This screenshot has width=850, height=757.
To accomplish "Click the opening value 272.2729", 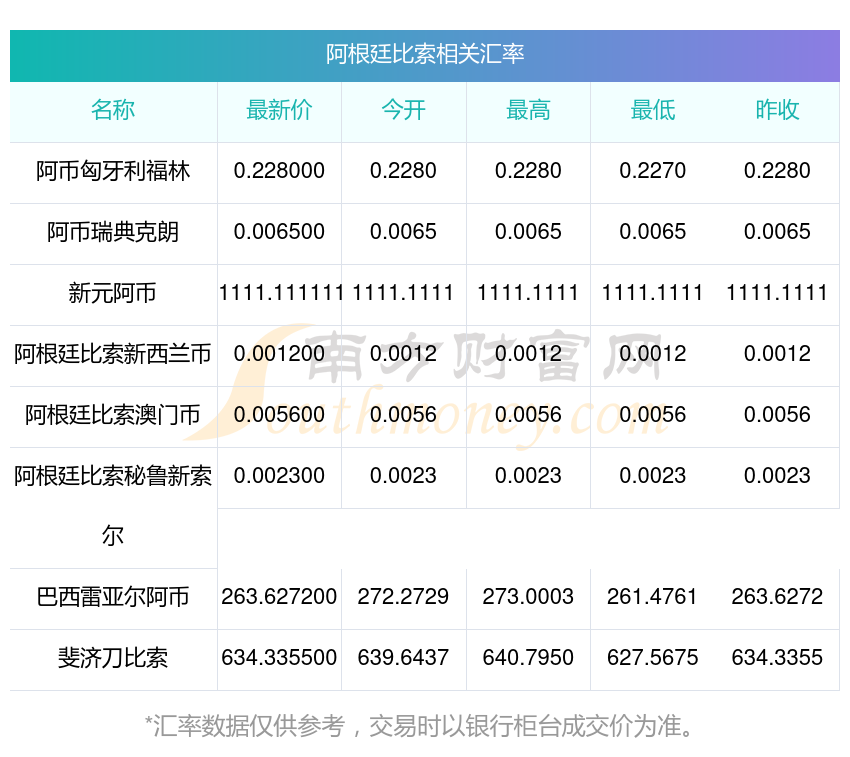I will [403, 597].
